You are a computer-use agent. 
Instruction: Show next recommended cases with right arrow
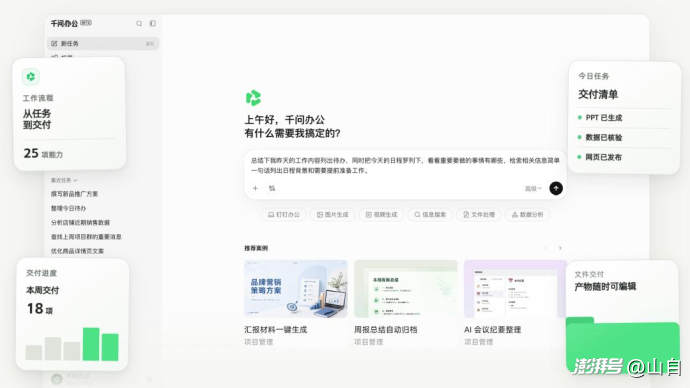[x=560, y=248]
